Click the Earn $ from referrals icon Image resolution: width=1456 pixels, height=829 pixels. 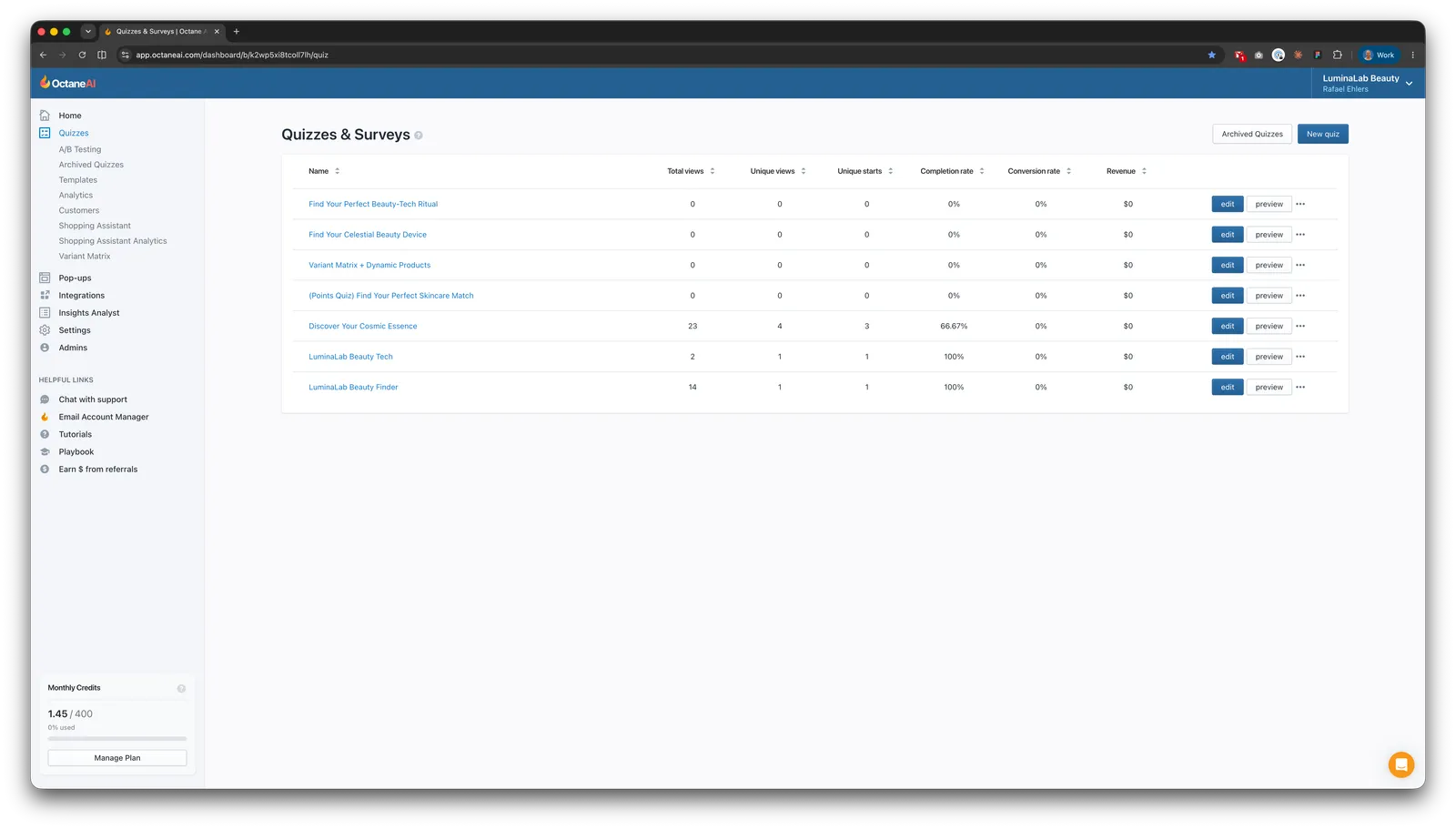45,470
